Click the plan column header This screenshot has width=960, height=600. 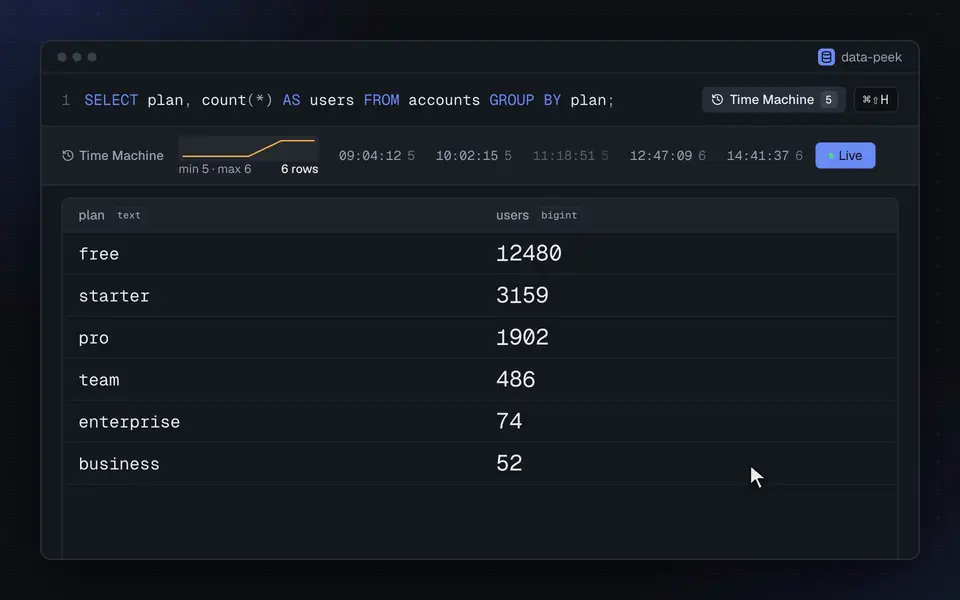[91, 215]
